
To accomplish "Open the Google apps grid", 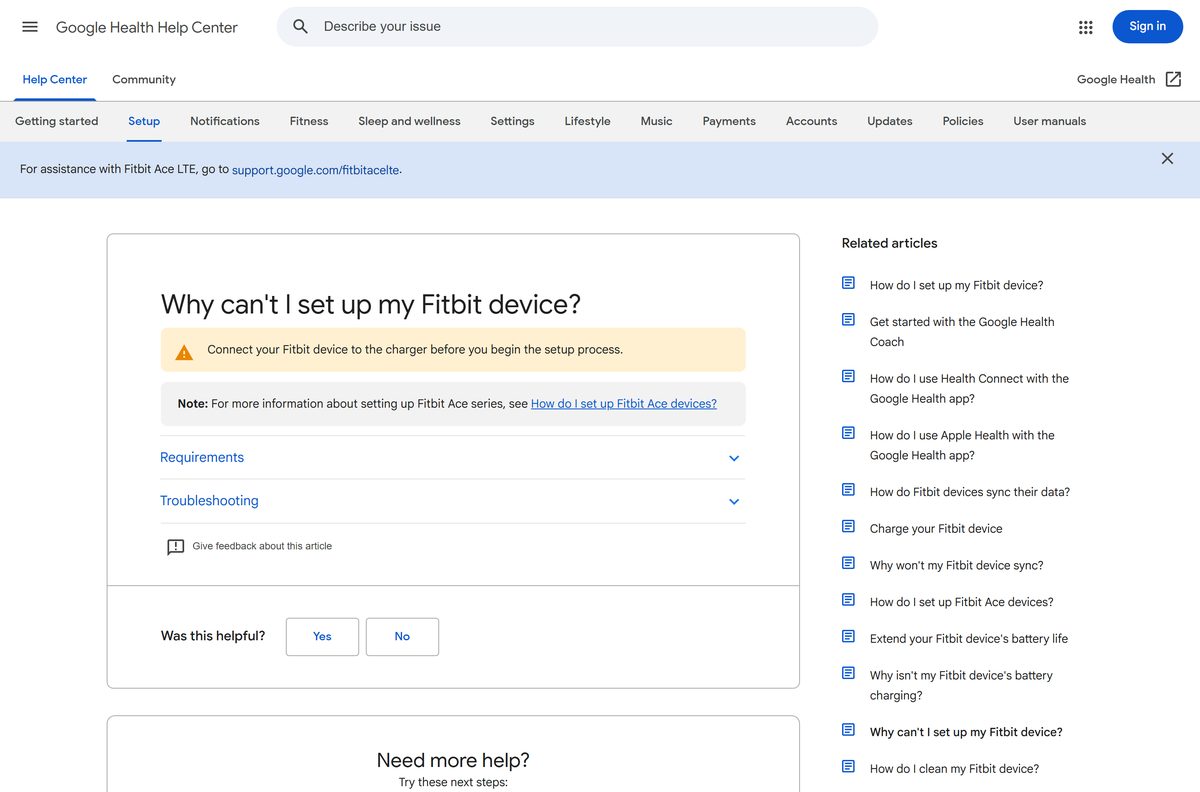I will [1086, 27].
